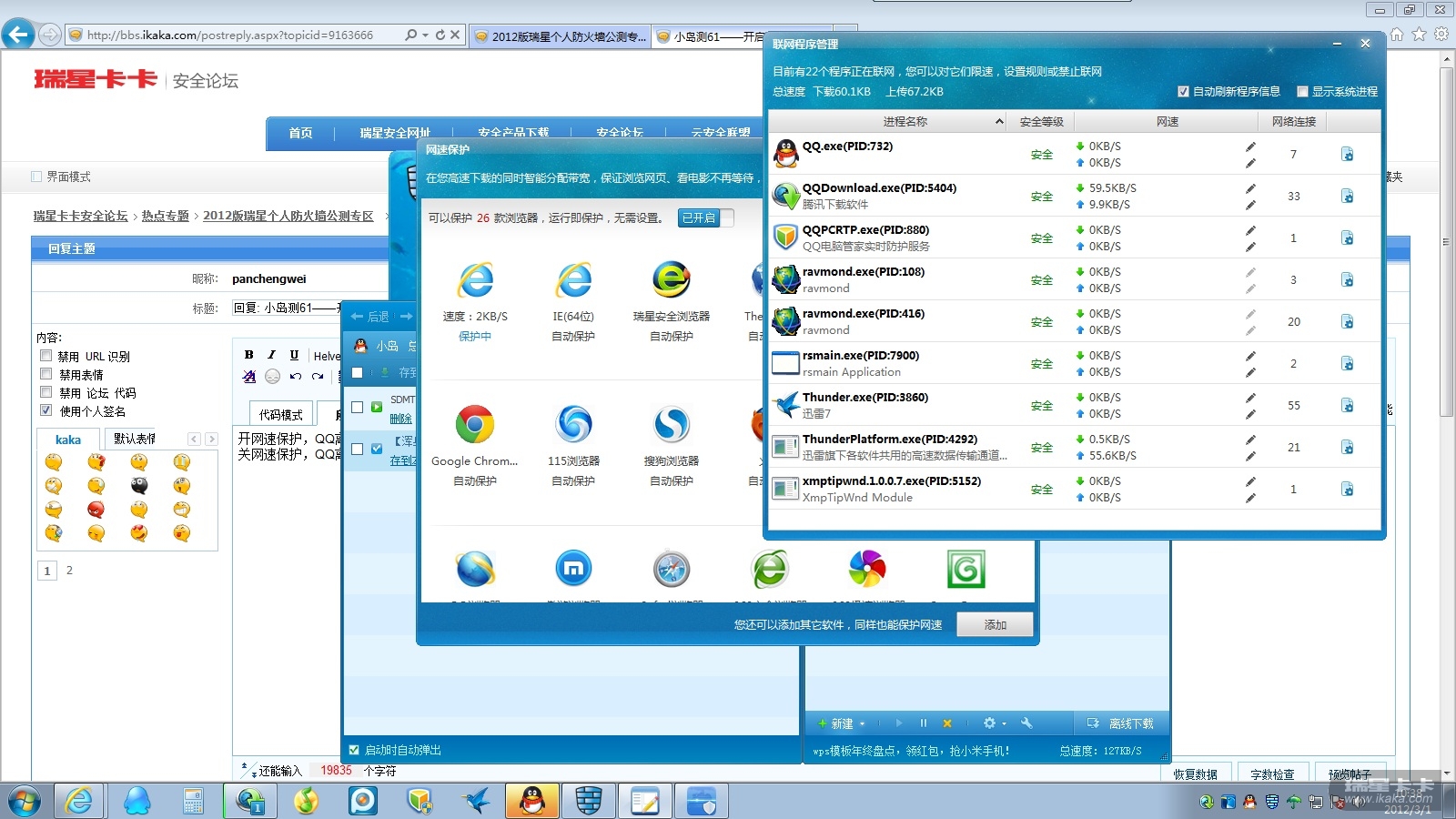
Task: Show previous emoticon tabs with left arrow
Action: 194,439
